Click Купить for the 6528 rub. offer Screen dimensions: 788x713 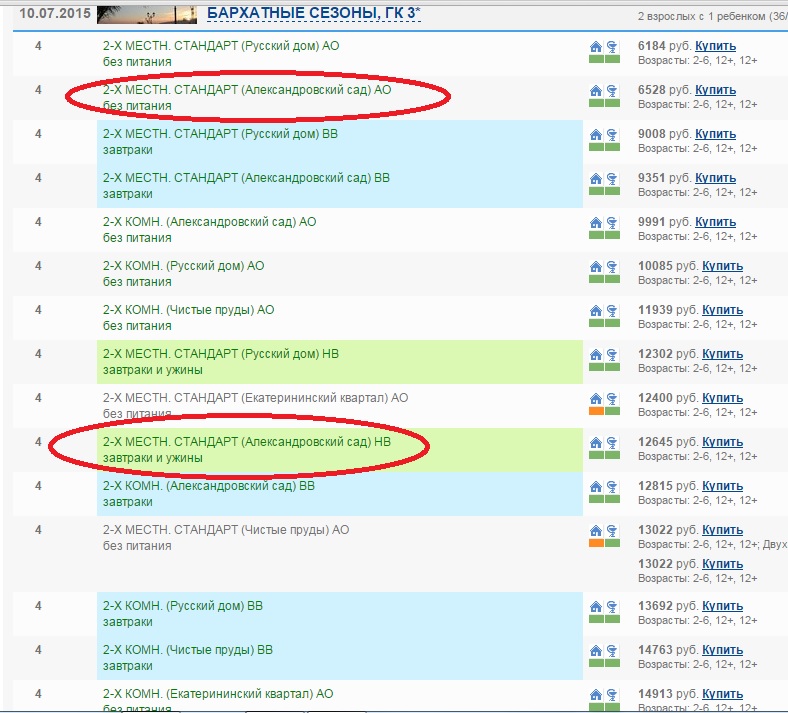[715, 90]
